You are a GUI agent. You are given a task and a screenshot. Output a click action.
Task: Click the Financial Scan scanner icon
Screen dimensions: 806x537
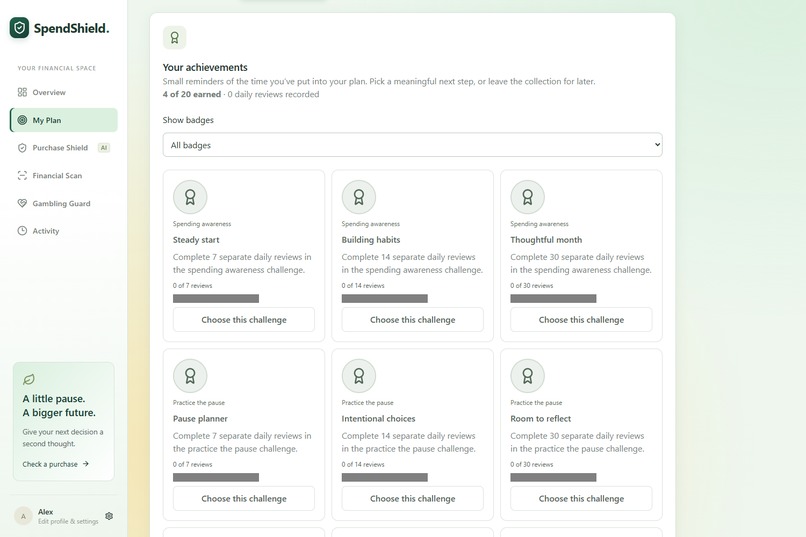pyautogui.click(x=22, y=176)
